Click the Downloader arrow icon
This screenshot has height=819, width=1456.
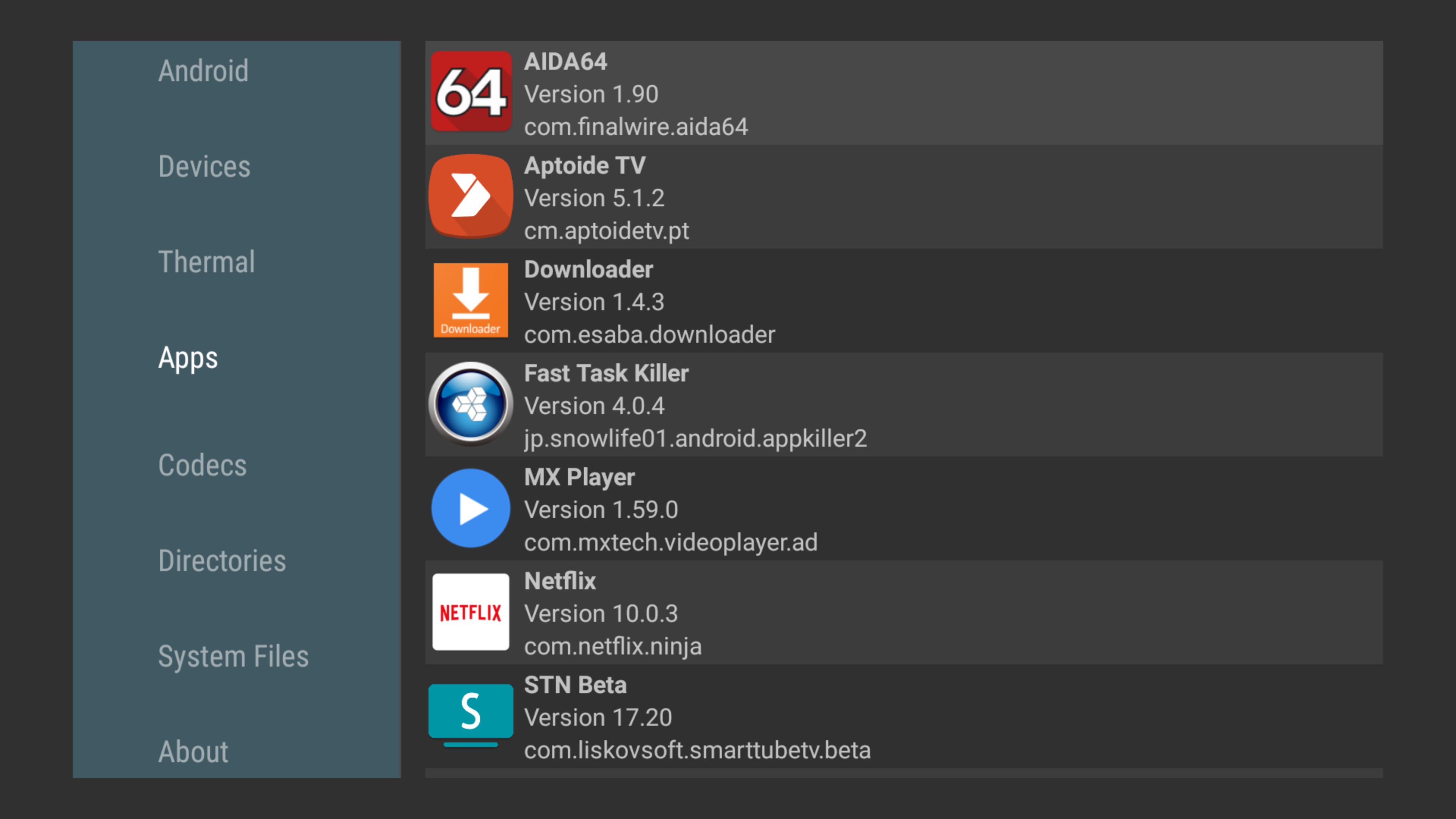[471, 300]
